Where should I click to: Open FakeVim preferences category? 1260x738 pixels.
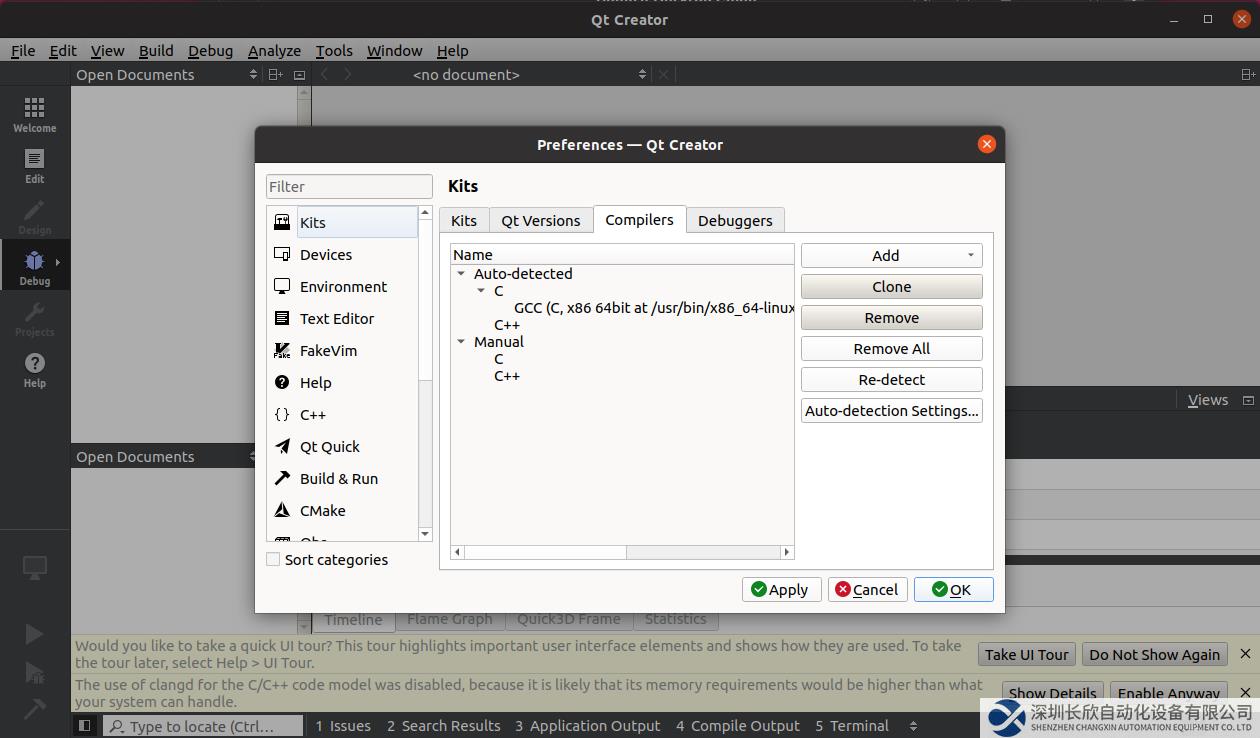[x=343, y=350]
